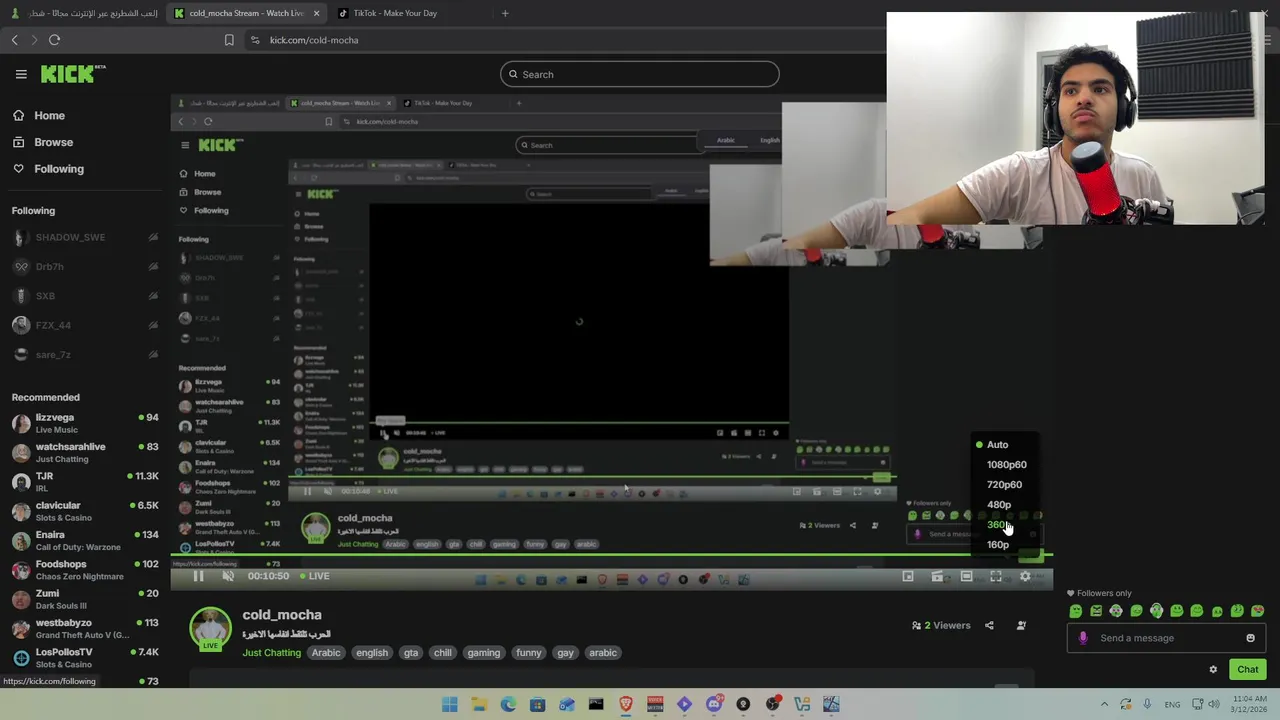
Task: Open File Explorer from taskbar
Action: pyautogui.click(x=479, y=705)
